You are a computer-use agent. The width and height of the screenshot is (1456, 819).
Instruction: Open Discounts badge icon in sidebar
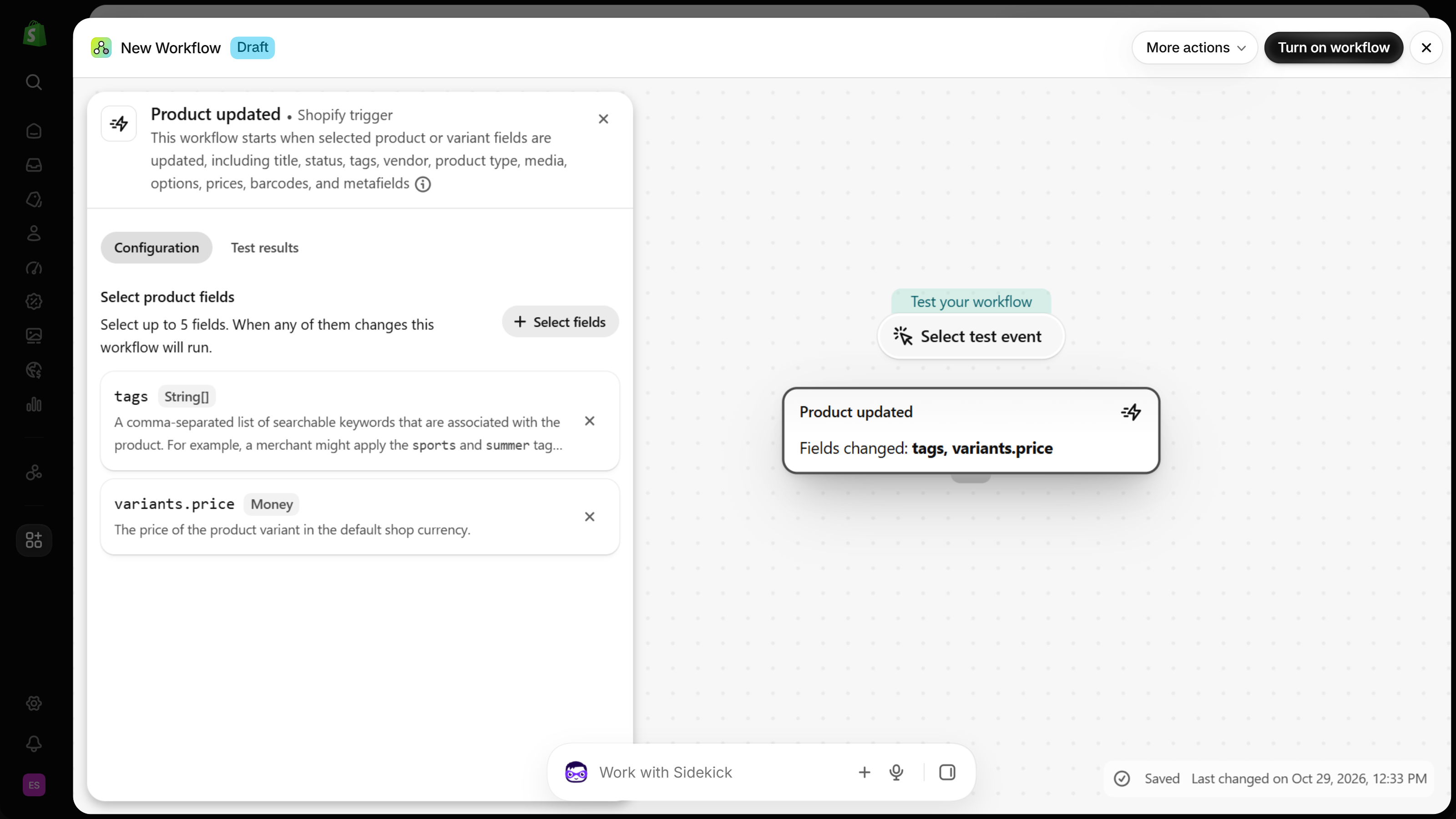(34, 302)
